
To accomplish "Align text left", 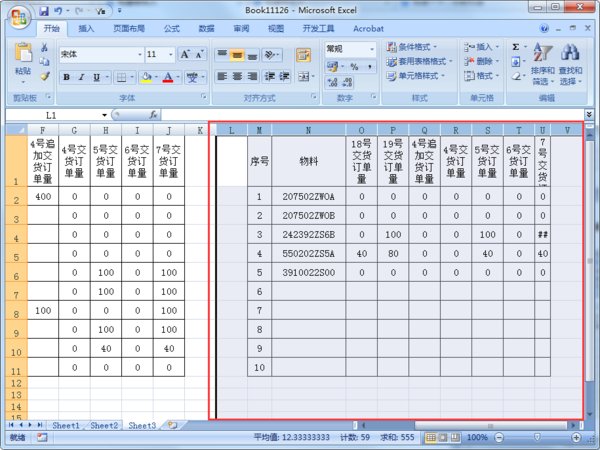I will [x=222, y=77].
